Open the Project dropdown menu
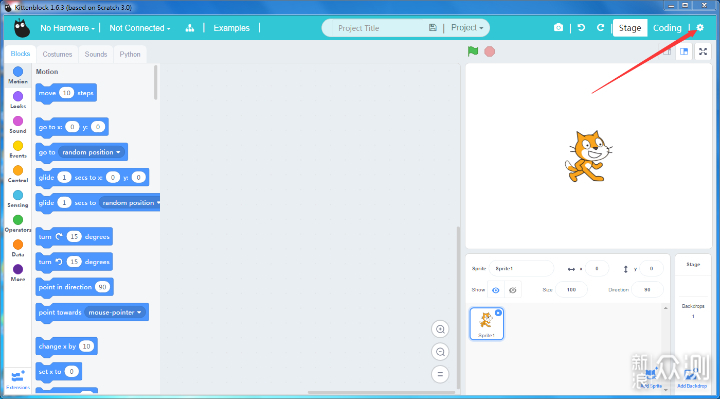The width and height of the screenshot is (720, 399). click(467, 28)
